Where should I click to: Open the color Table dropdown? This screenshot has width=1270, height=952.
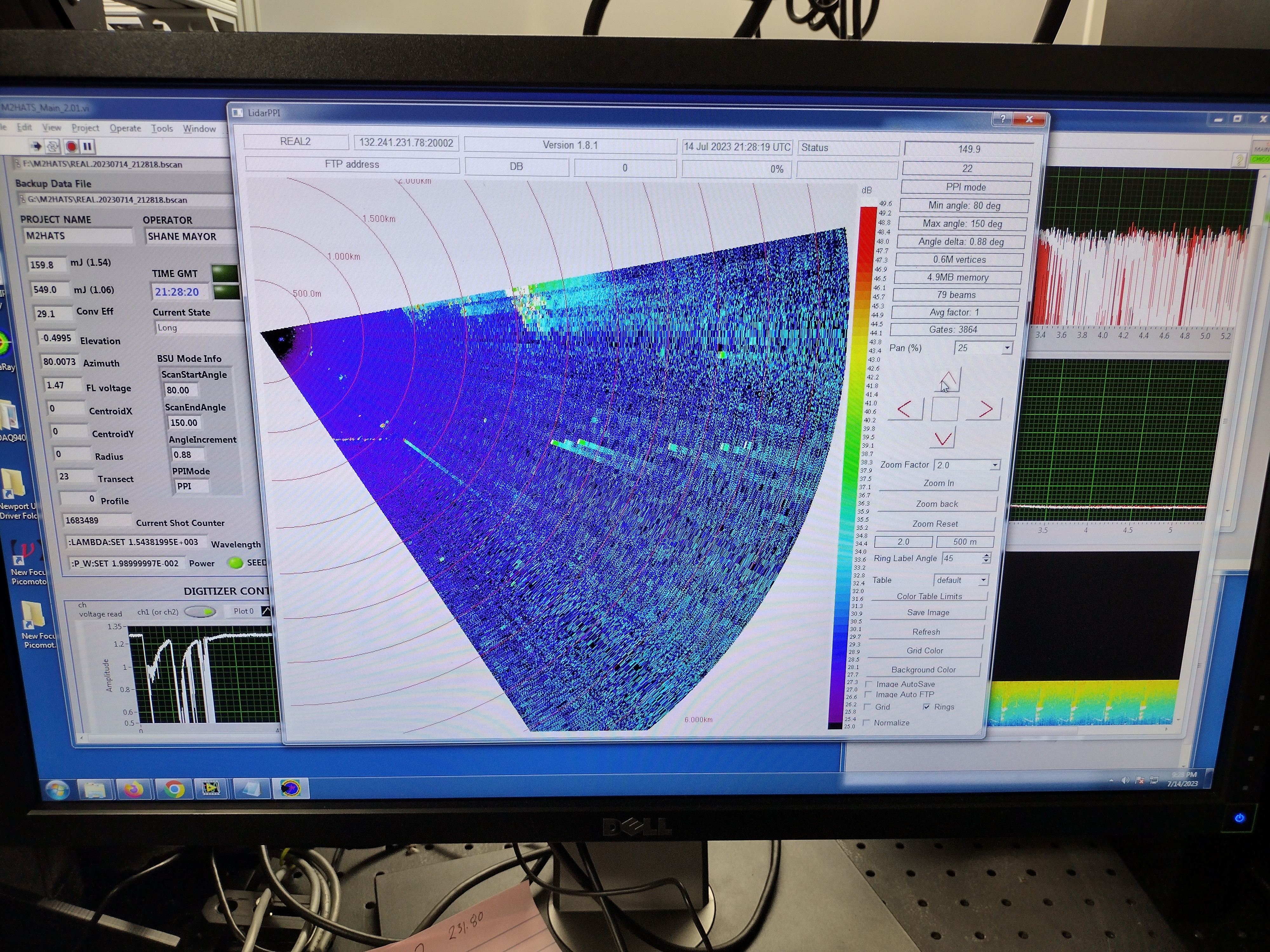click(x=984, y=580)
